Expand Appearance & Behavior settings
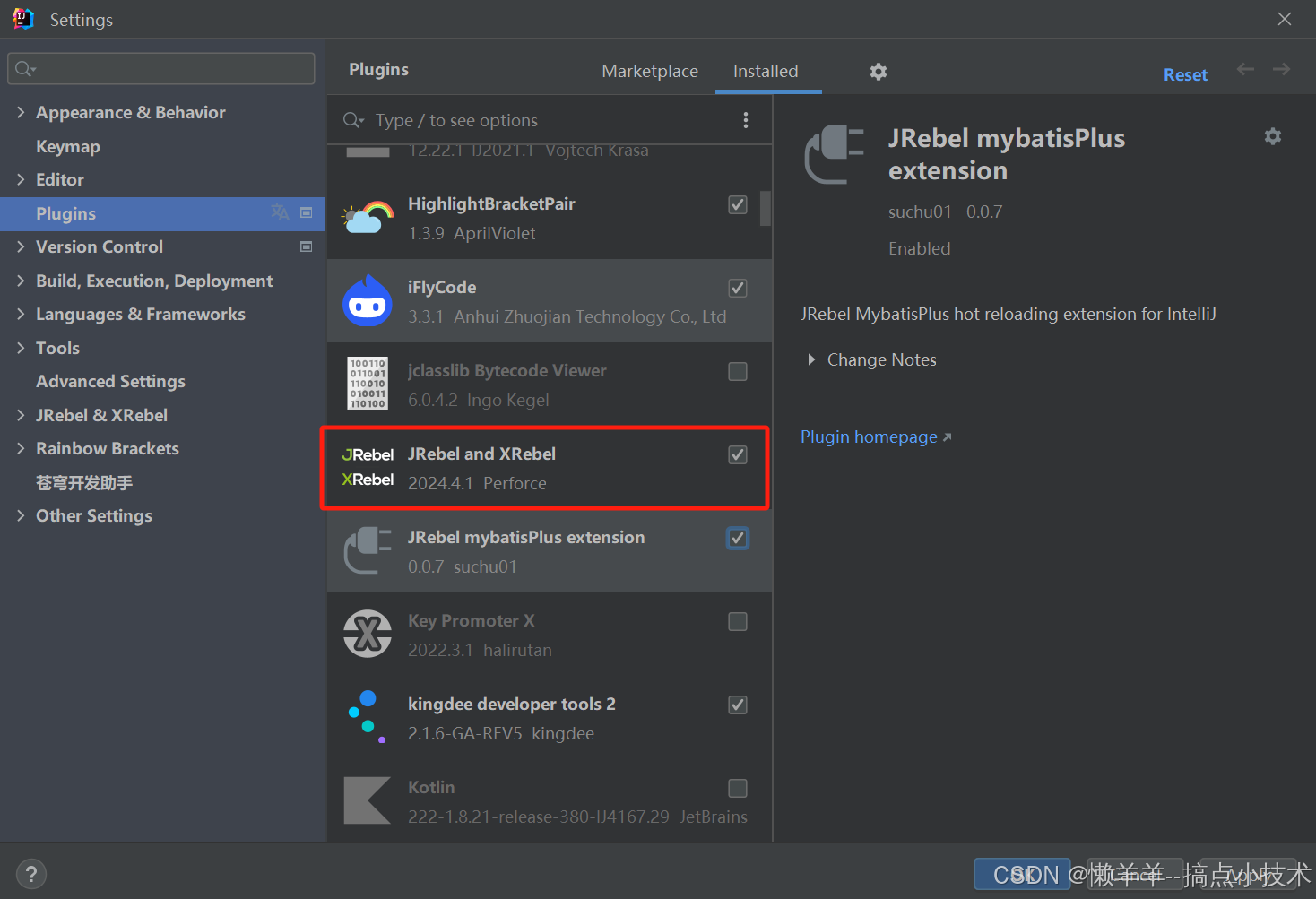Viewport: 1316px width, 899px height. [21, 112]
